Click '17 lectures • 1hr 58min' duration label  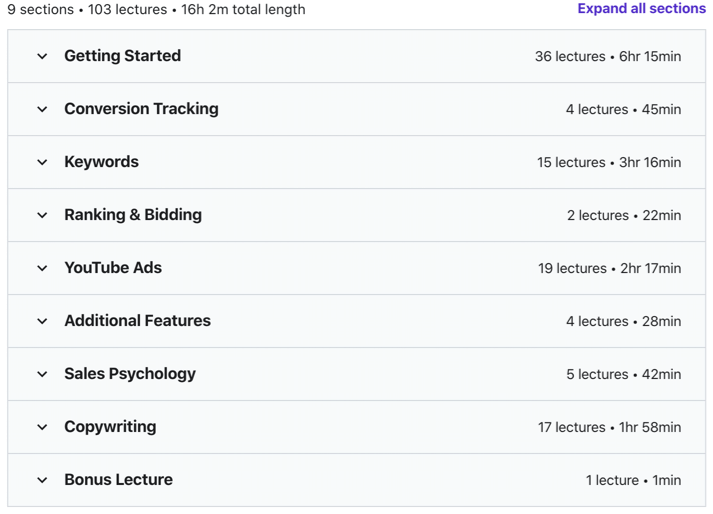click(609, 427)
